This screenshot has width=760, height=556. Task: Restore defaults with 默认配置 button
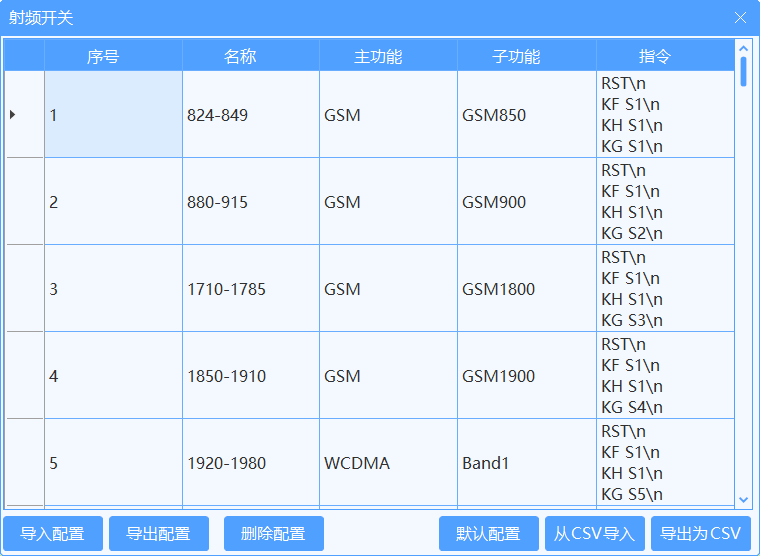489,533
